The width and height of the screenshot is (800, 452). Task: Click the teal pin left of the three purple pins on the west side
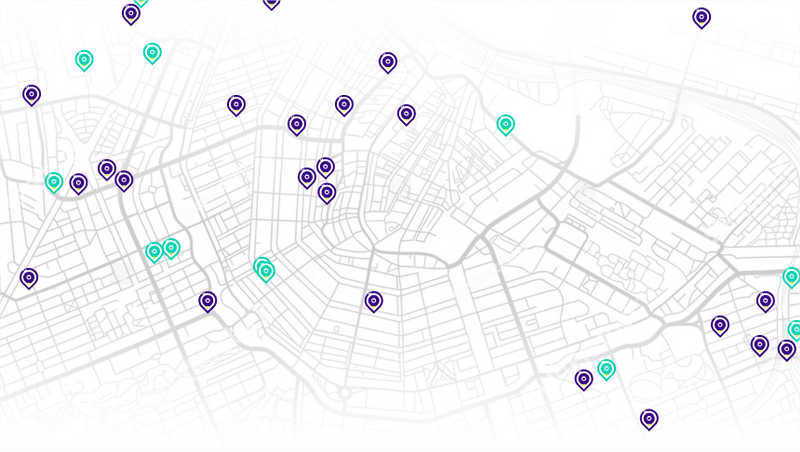tap(54, 183)
